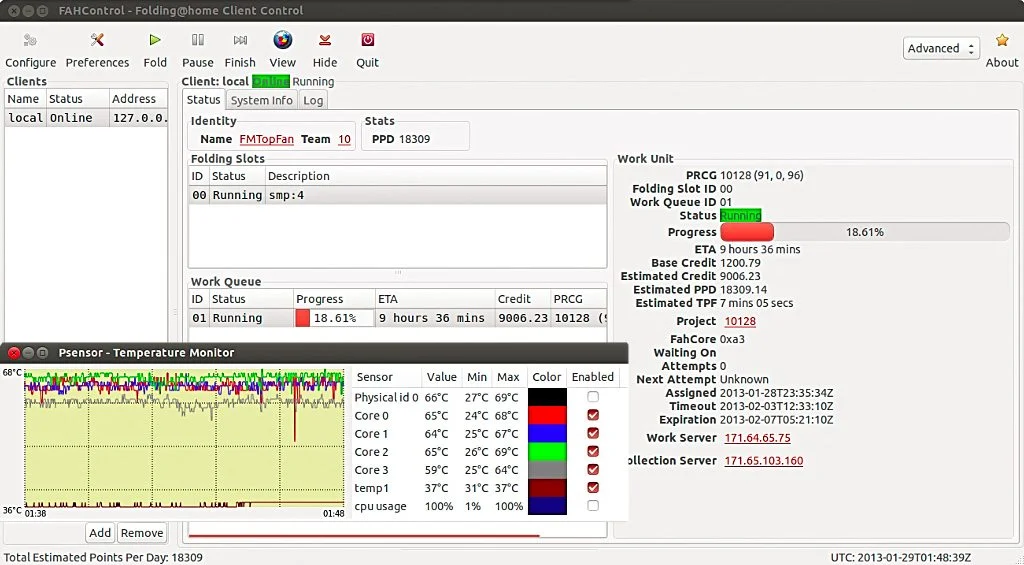Click the Work Unit 18.61% progress bar
The width and height of the screenshot is (1024, 565).
tap(865, 232)
